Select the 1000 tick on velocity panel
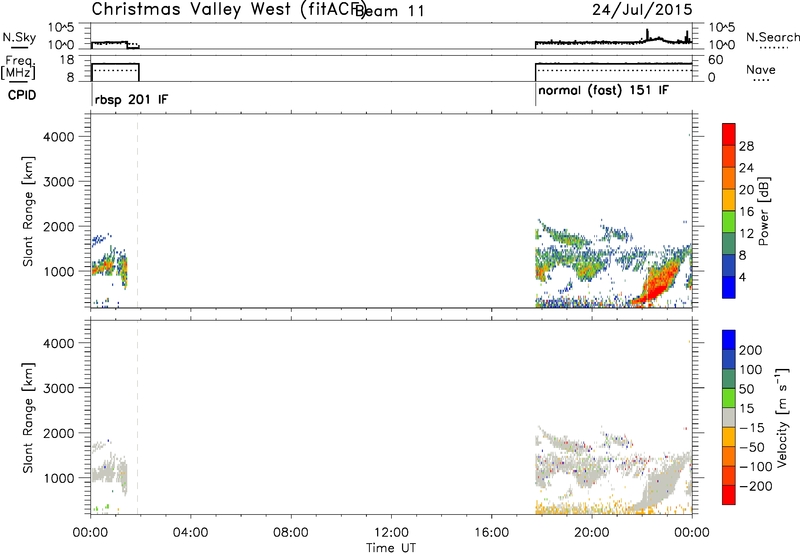 point(58,478)
